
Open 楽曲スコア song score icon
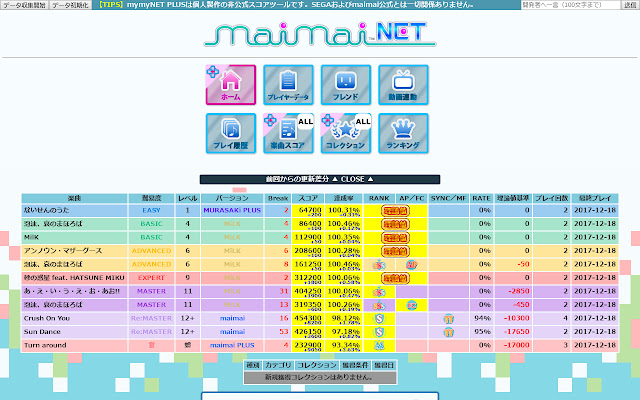[x=289, y=133]
